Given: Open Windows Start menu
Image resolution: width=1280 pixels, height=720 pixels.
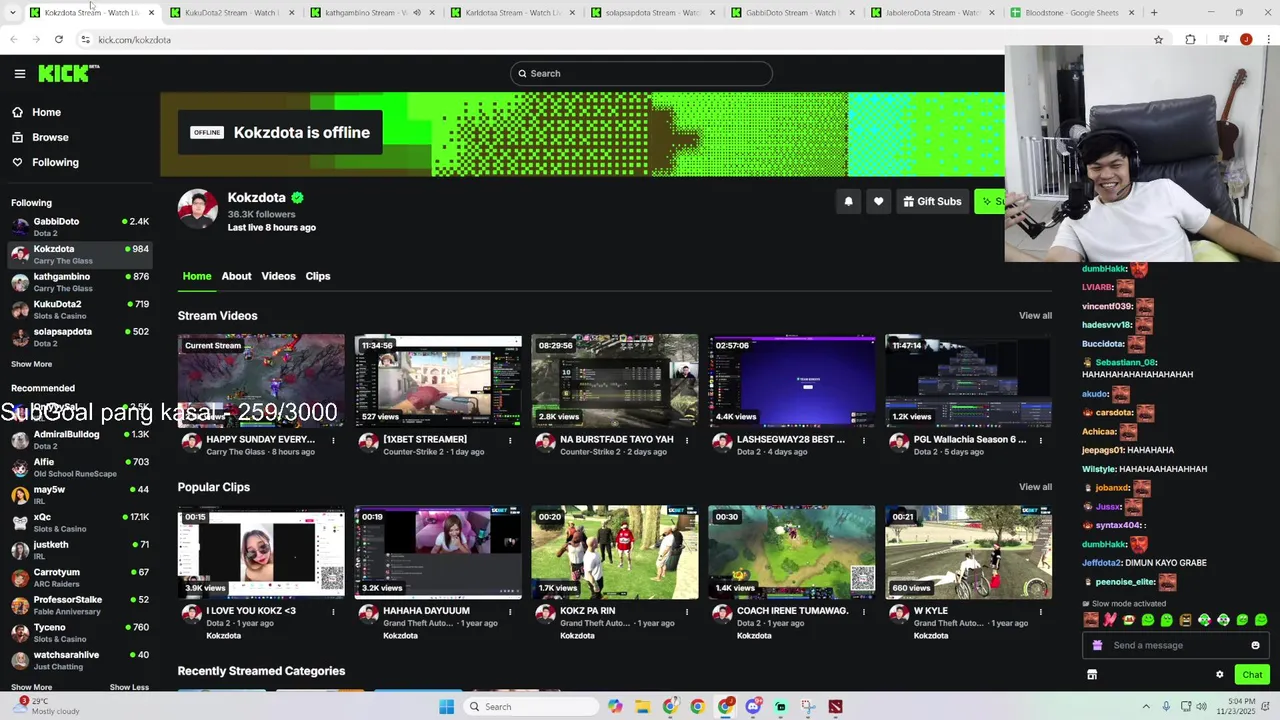Looking at the screenshot, I should coord(446,707).
